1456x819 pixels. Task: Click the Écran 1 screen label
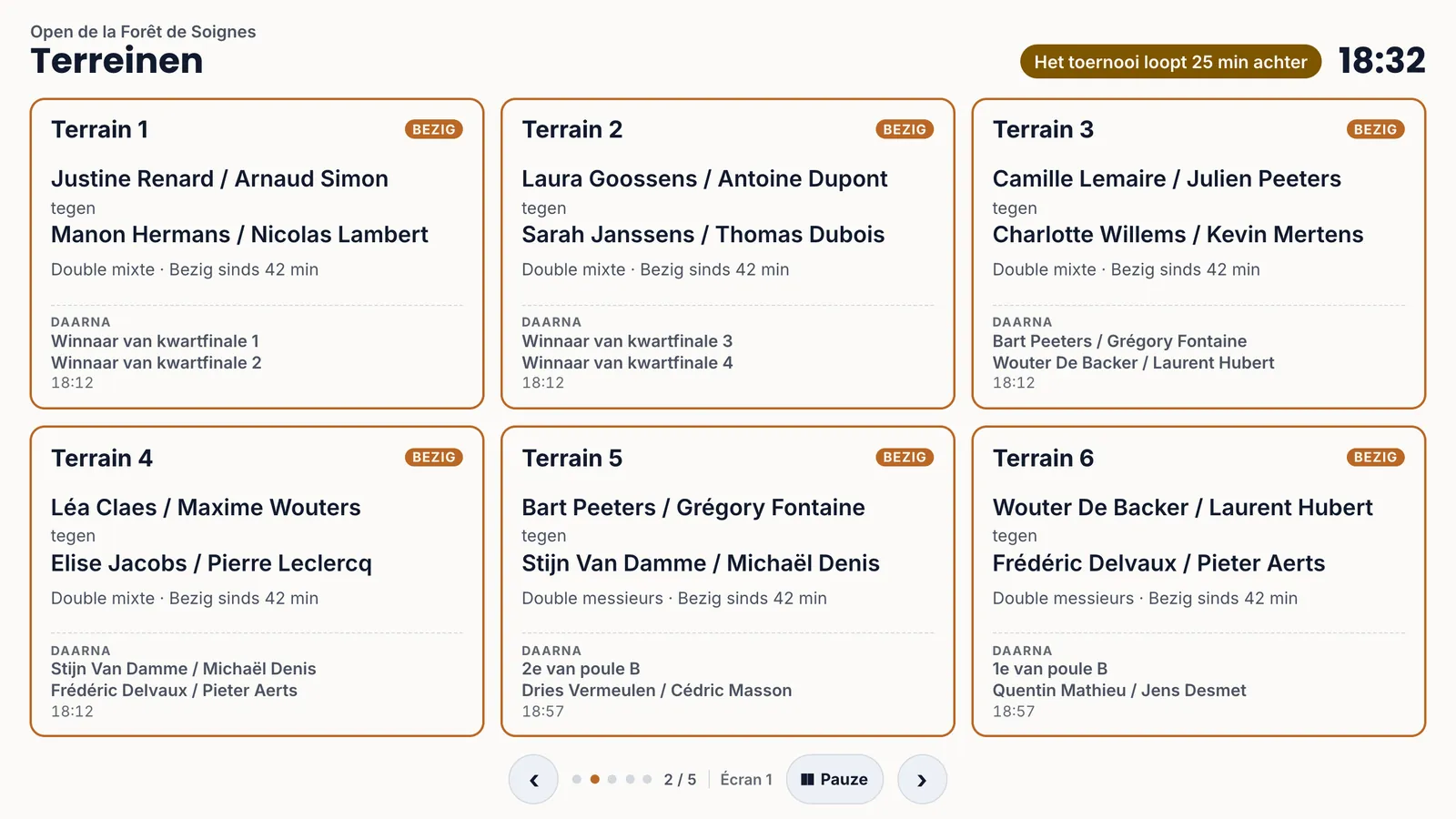coord(745,779)
